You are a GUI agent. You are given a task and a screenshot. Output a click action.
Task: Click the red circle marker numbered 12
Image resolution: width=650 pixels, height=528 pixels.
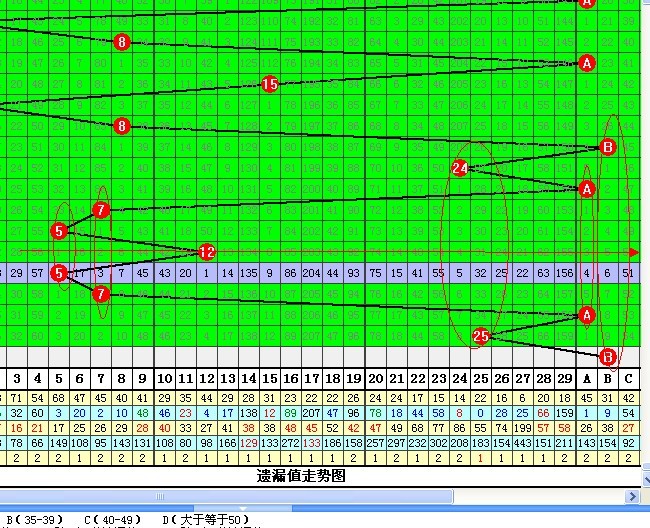207,251
